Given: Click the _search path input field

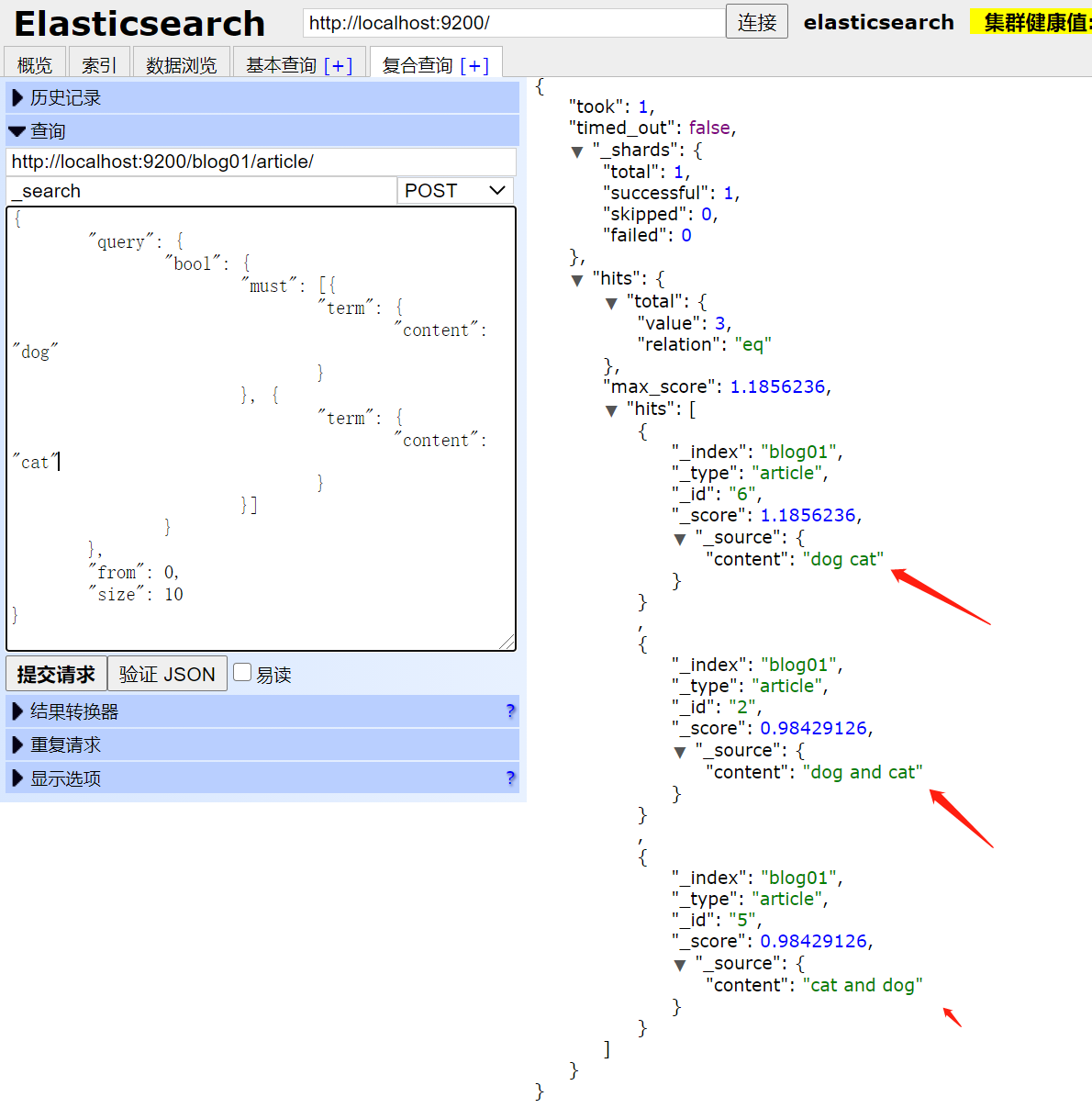Looking at the screenshot, I should tap(200, 190).
